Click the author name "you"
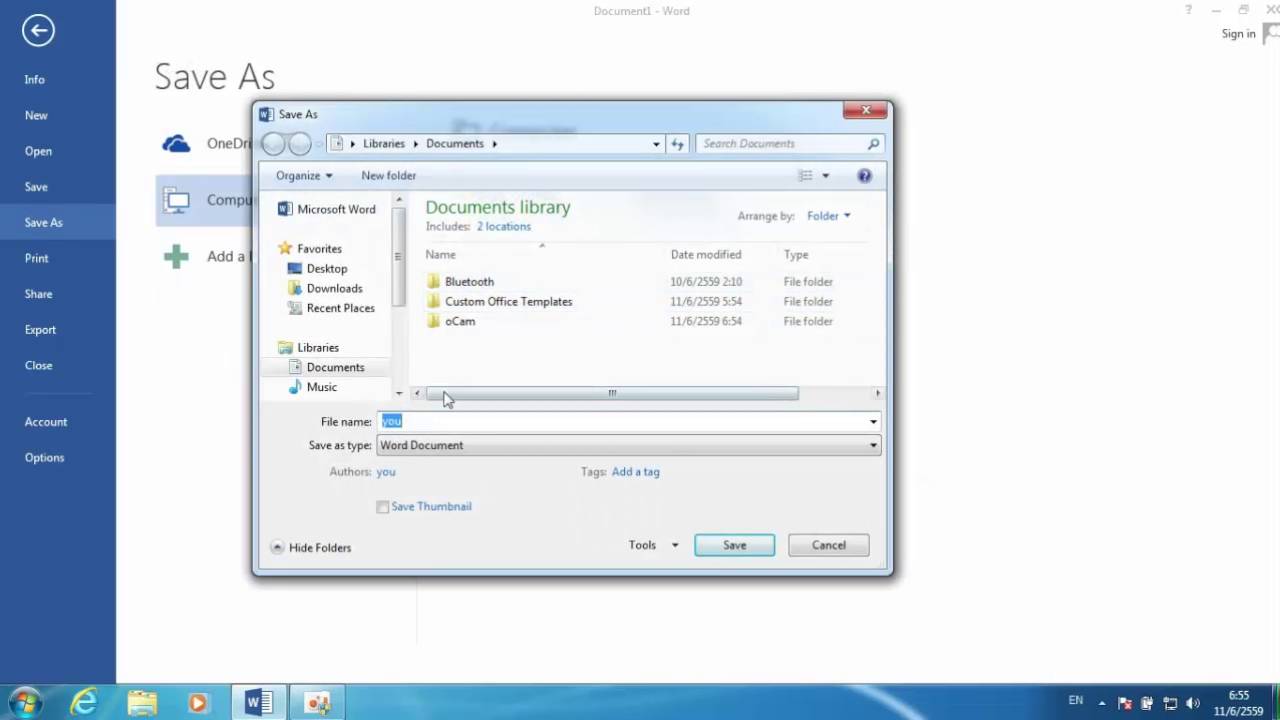Image resolution: width=1280 pixels, height=720 pixels. pos(386,472)
